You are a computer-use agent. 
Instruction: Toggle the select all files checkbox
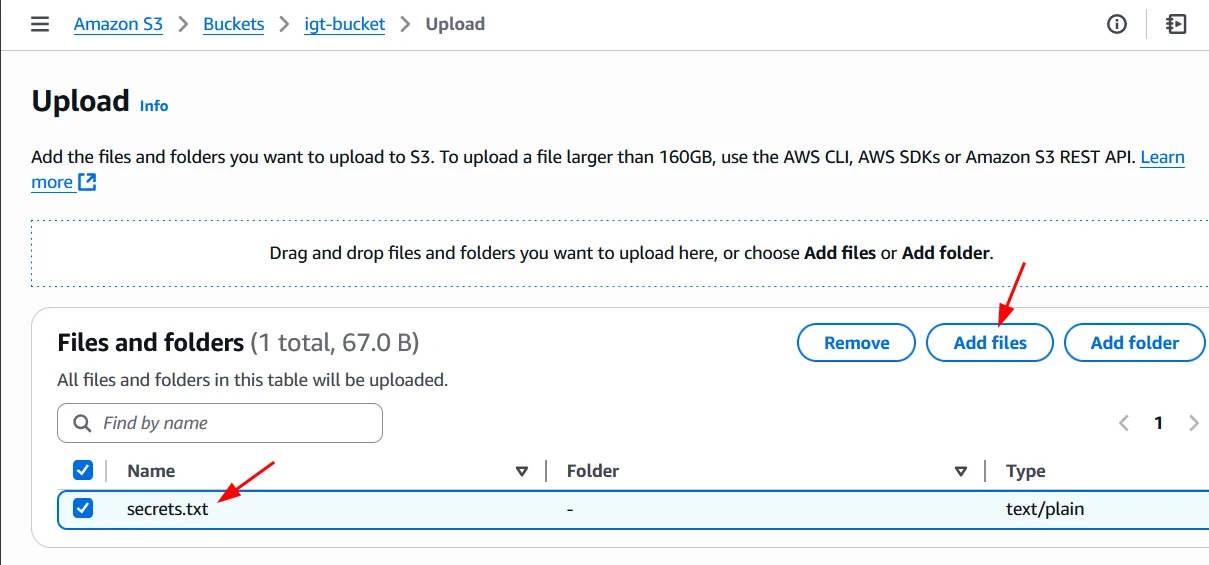point(83,470)
